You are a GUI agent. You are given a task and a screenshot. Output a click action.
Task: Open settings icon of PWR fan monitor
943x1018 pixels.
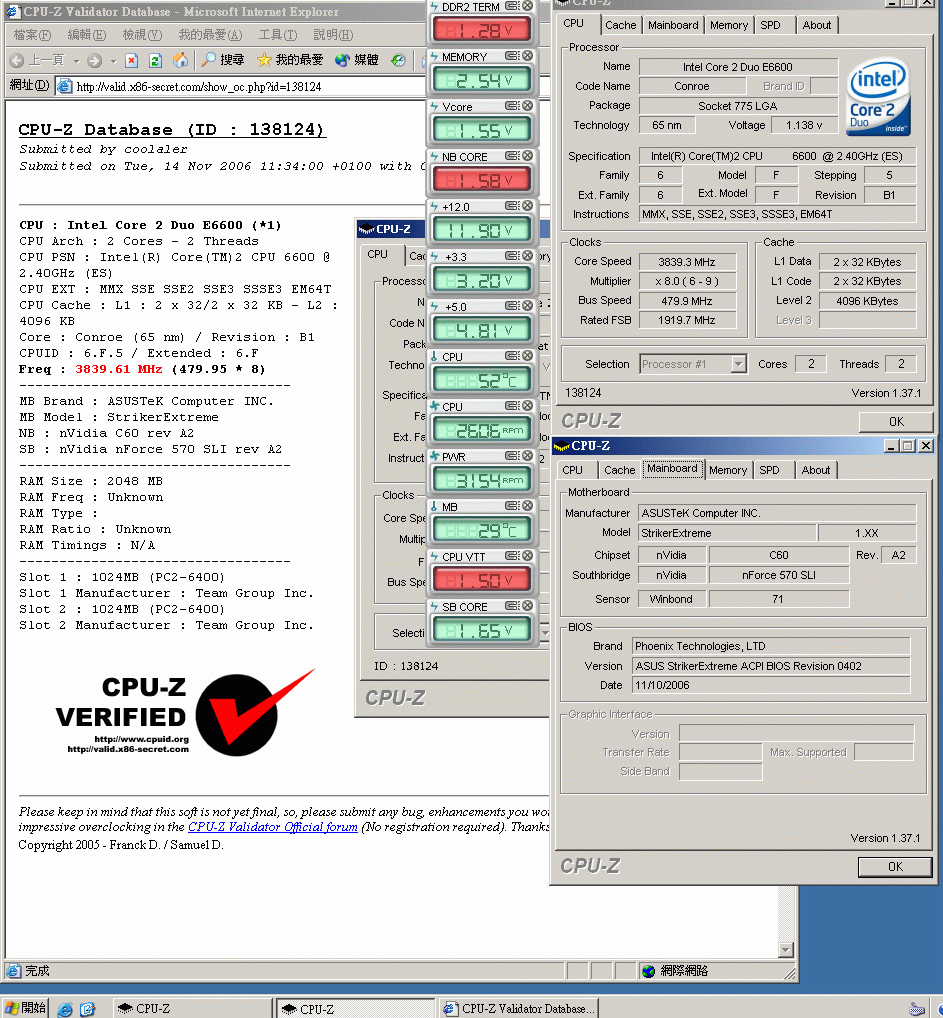click(512, 456)
